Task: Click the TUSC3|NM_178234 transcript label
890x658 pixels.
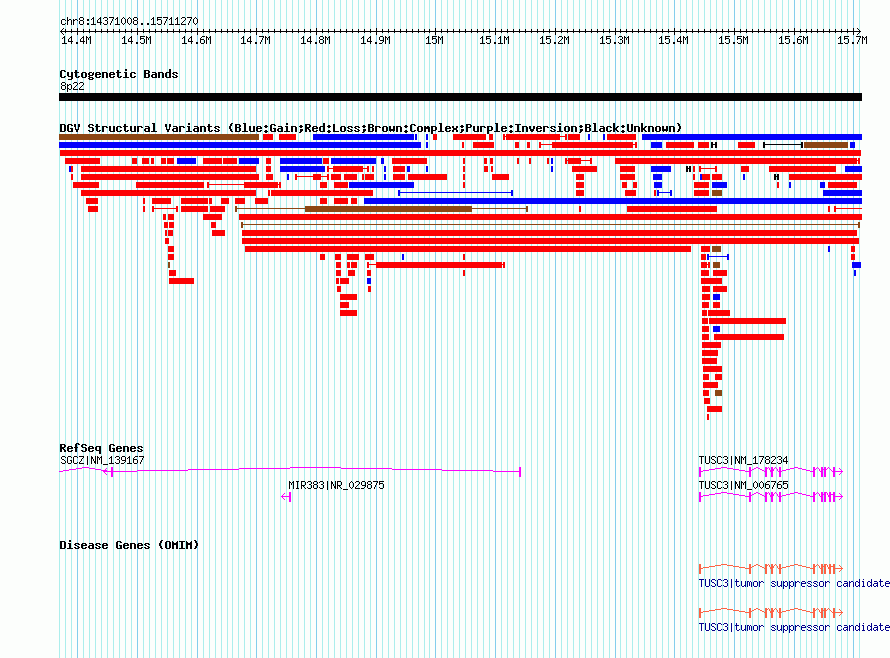Action: [x=743, y=460]
